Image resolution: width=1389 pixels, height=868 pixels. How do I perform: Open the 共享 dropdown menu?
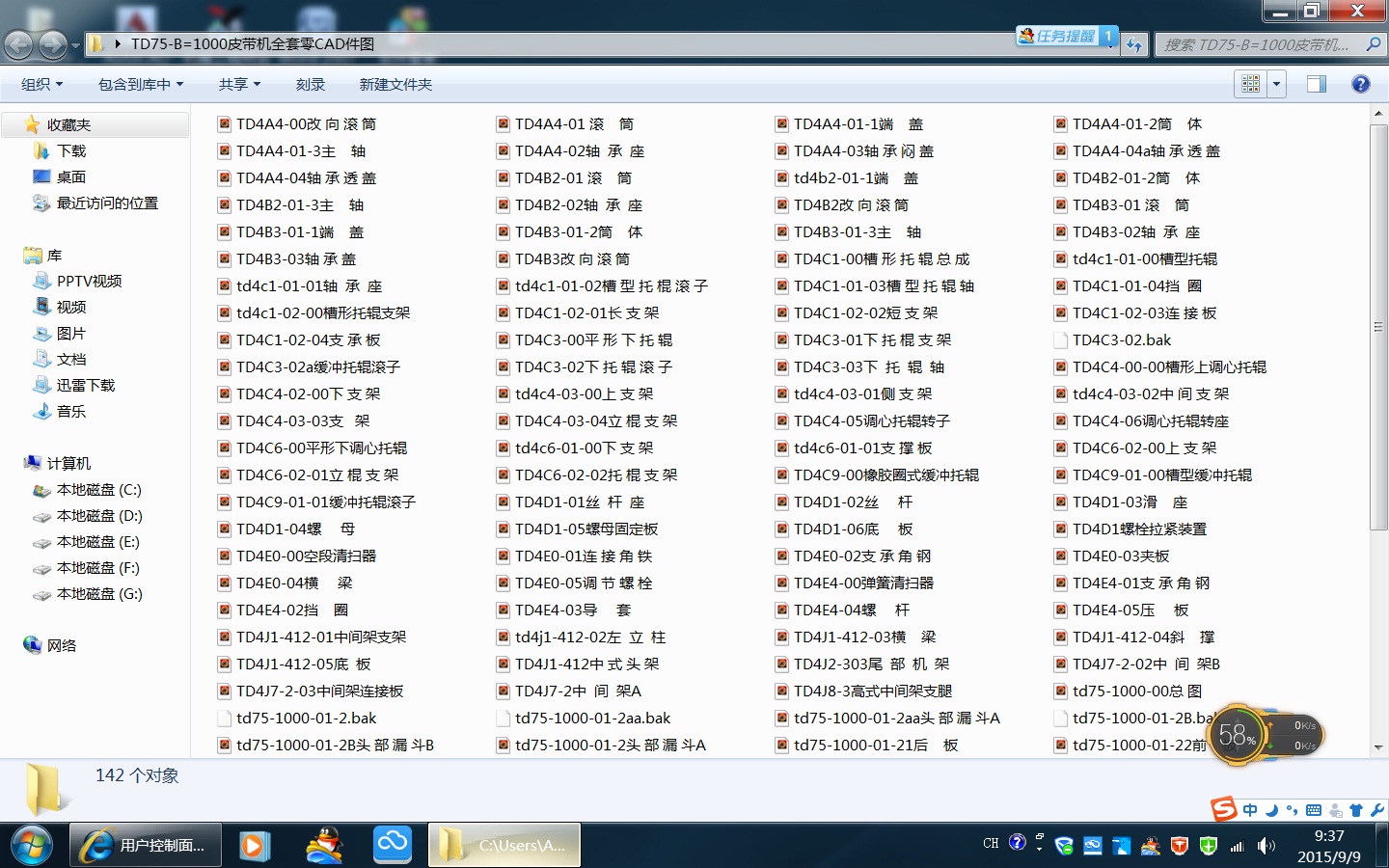(239, 85)
